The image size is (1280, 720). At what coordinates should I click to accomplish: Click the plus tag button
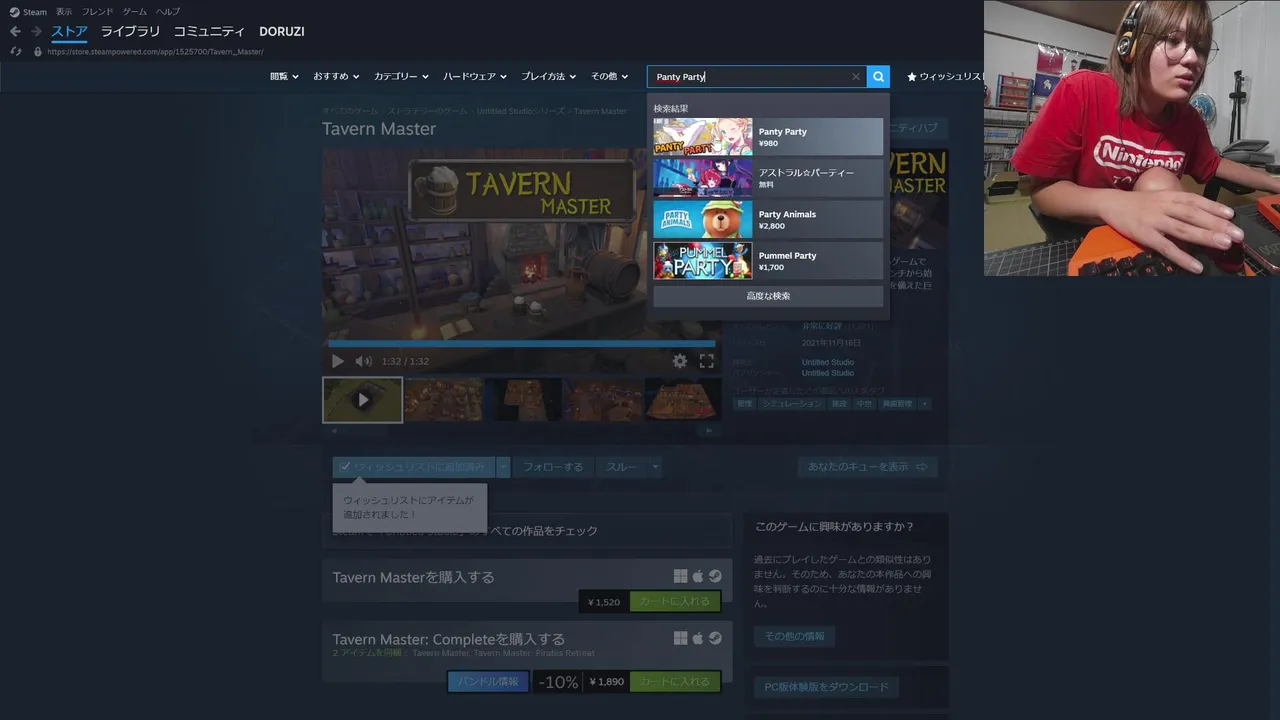coord(925,404)
